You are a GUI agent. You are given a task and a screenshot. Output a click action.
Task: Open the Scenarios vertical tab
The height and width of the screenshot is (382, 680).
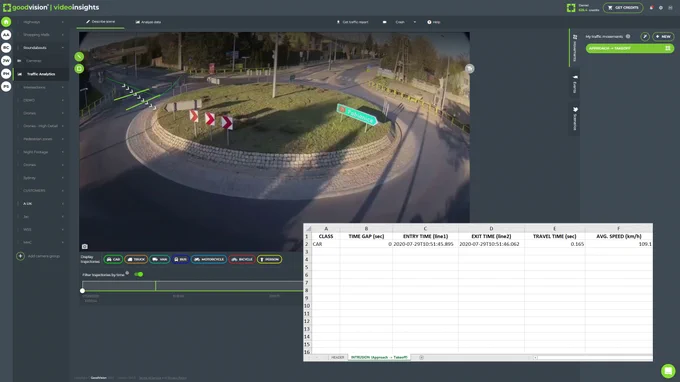(574, 118)
